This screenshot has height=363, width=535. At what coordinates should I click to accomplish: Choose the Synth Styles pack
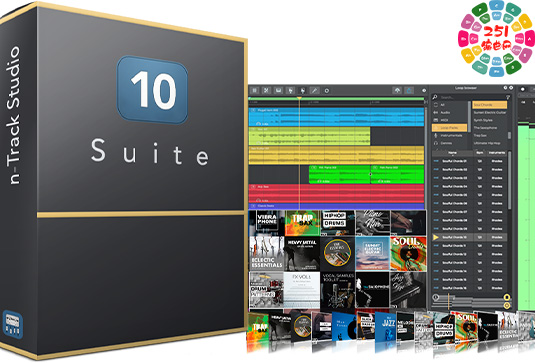490,120
